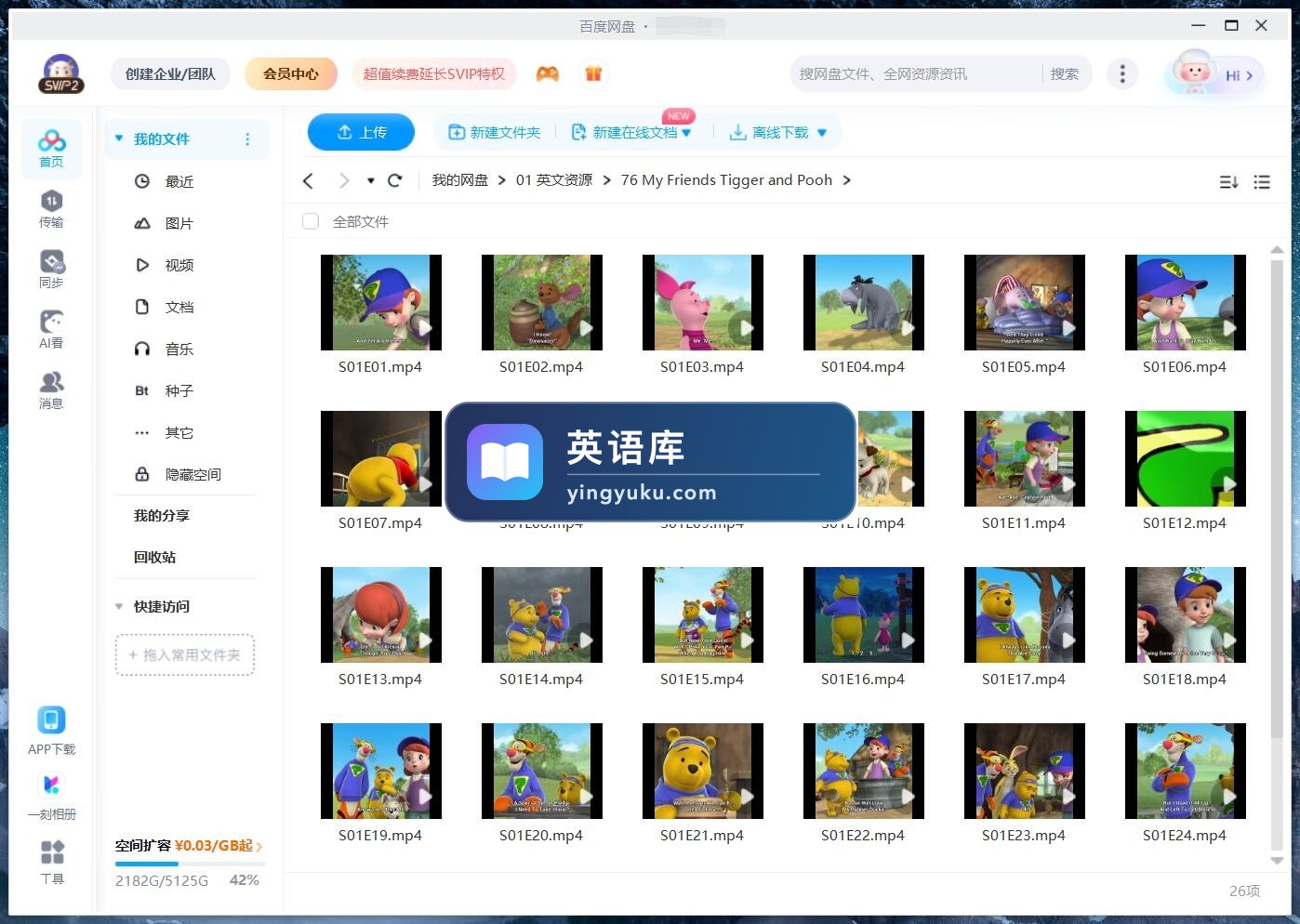Select S01E05.mp4 thumbnail
Viewport: 1300px width, 924px height.
(x=1024, y=302)
